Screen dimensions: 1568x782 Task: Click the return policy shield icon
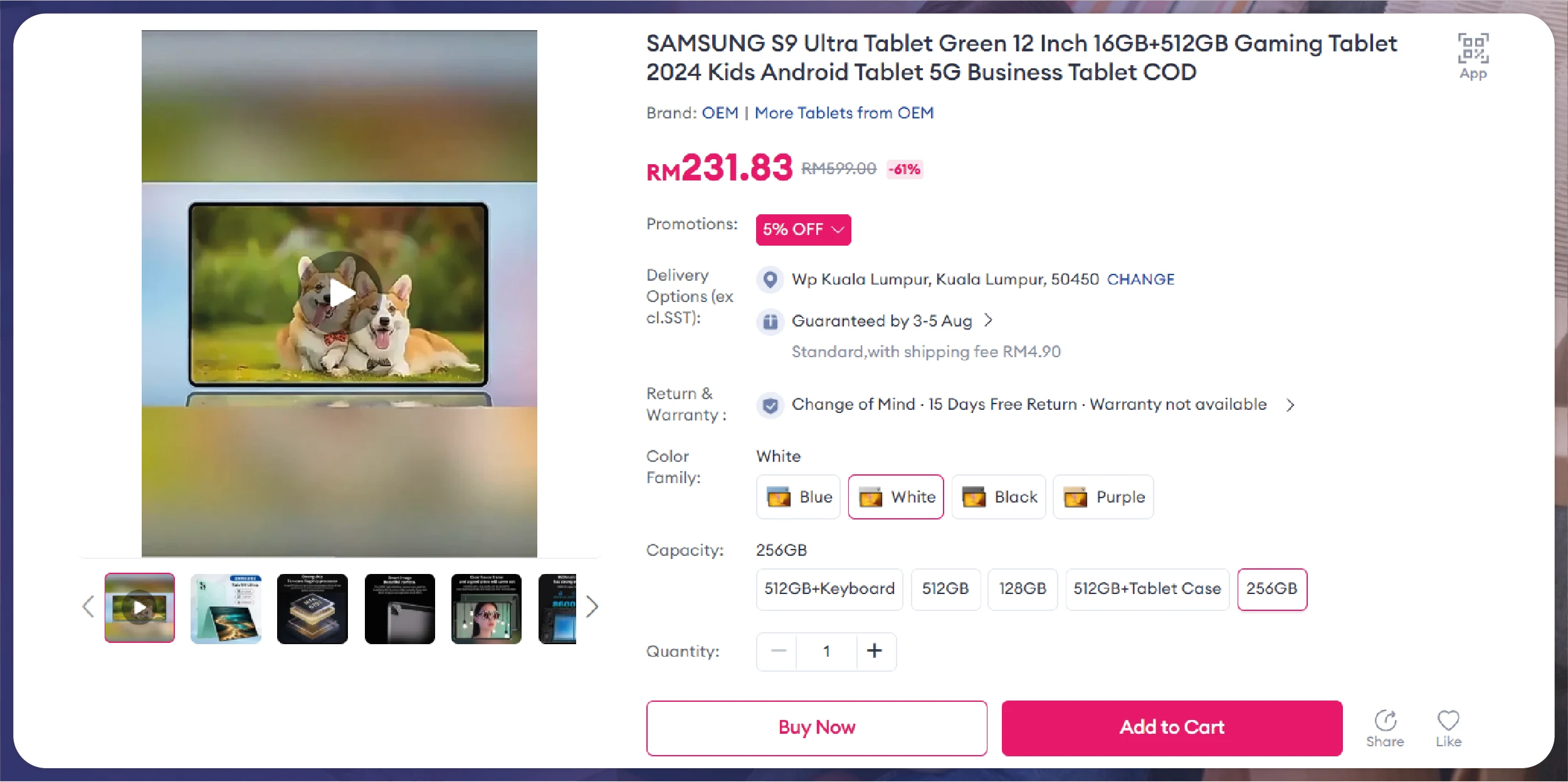[x=770, y=405]
